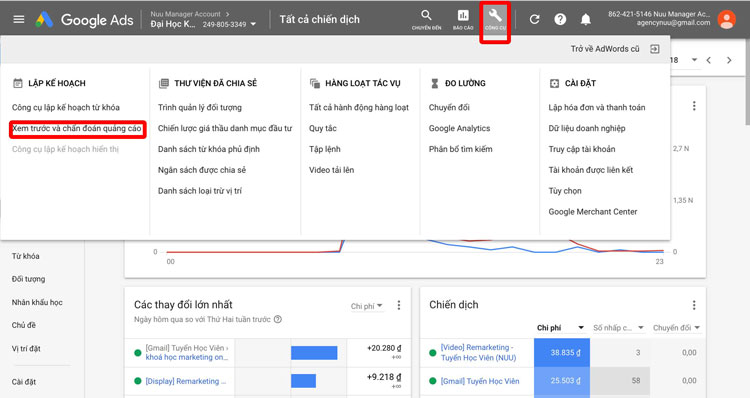750x398 pixels.
Task: Open [Gmail] Tuyển Học Viên in Chiến dịch card
Action: tap(480, 381)
